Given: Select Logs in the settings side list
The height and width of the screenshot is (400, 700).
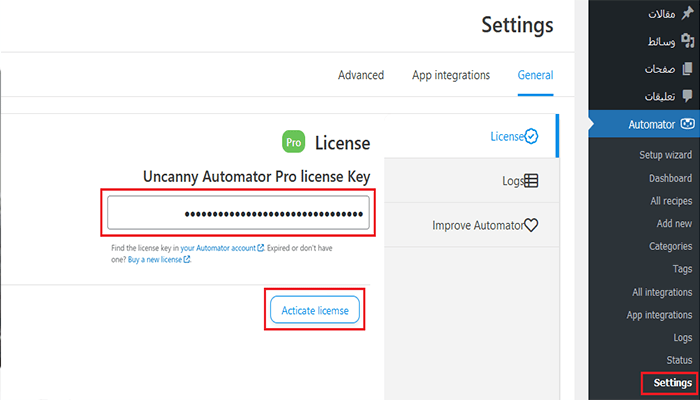Looking at the screenshot, I should [471, 181].
